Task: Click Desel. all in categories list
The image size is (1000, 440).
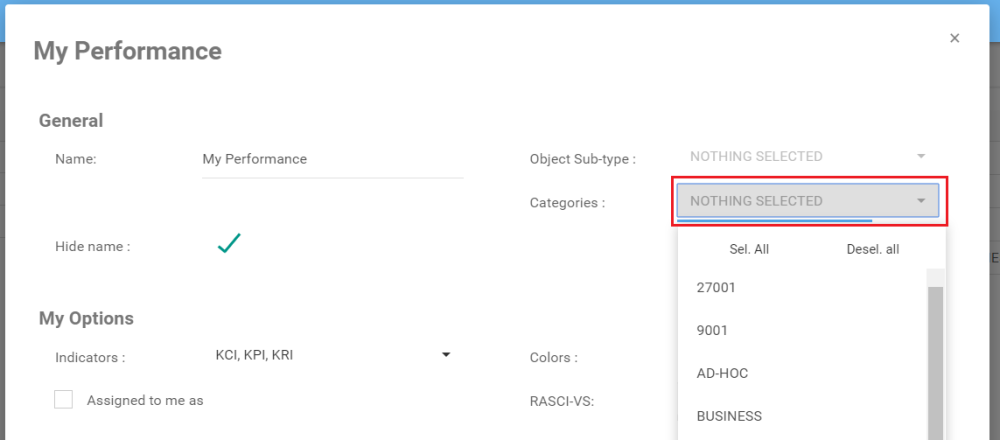Action: [872, 249]
